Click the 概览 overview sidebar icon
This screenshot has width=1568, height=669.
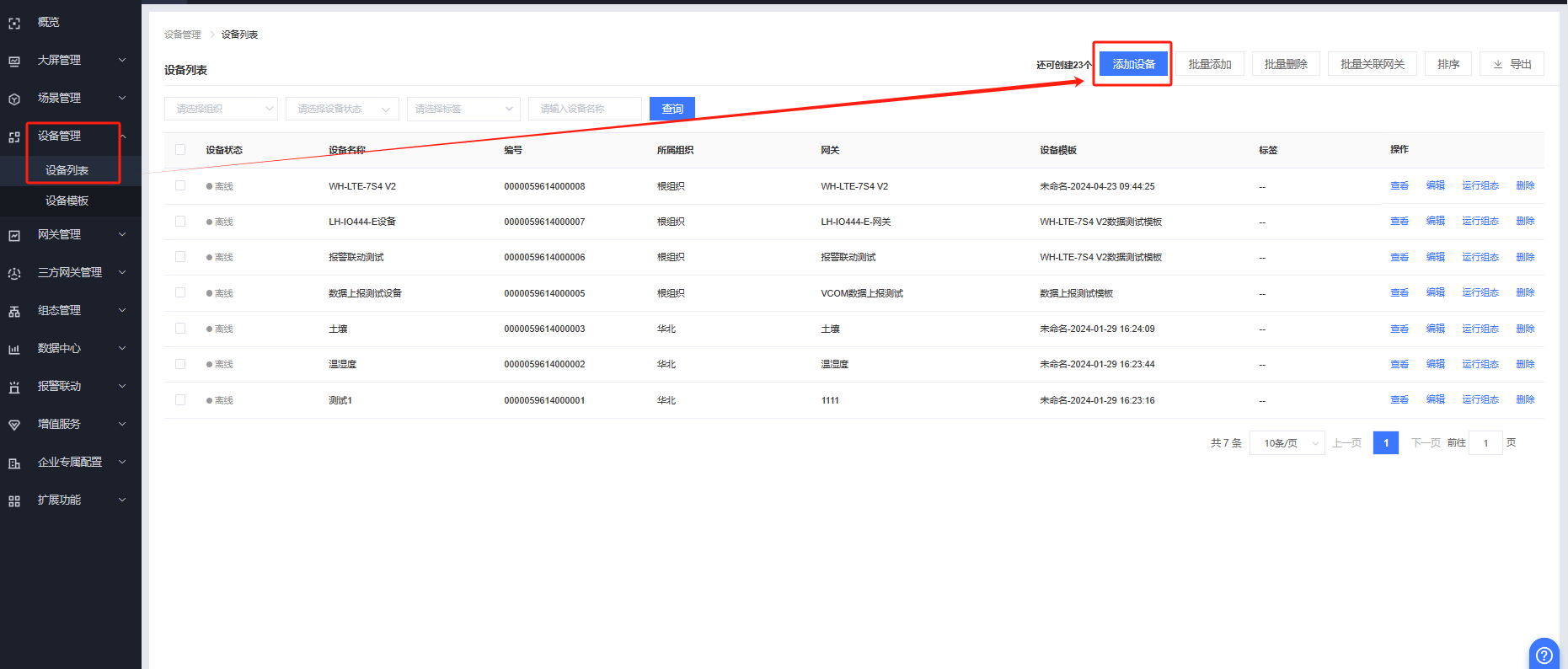(14, 24)
